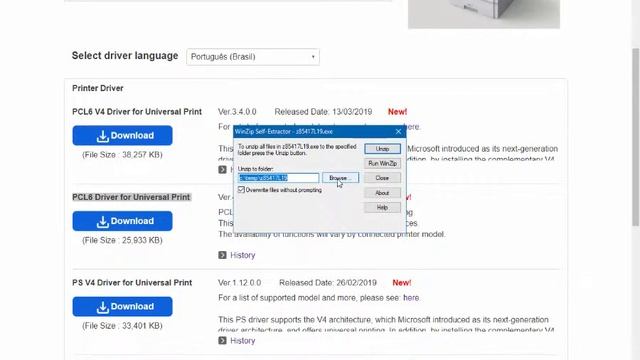
Task: Click the Run WinZip button
Action: pyautogui.click(x=382, y=164)
